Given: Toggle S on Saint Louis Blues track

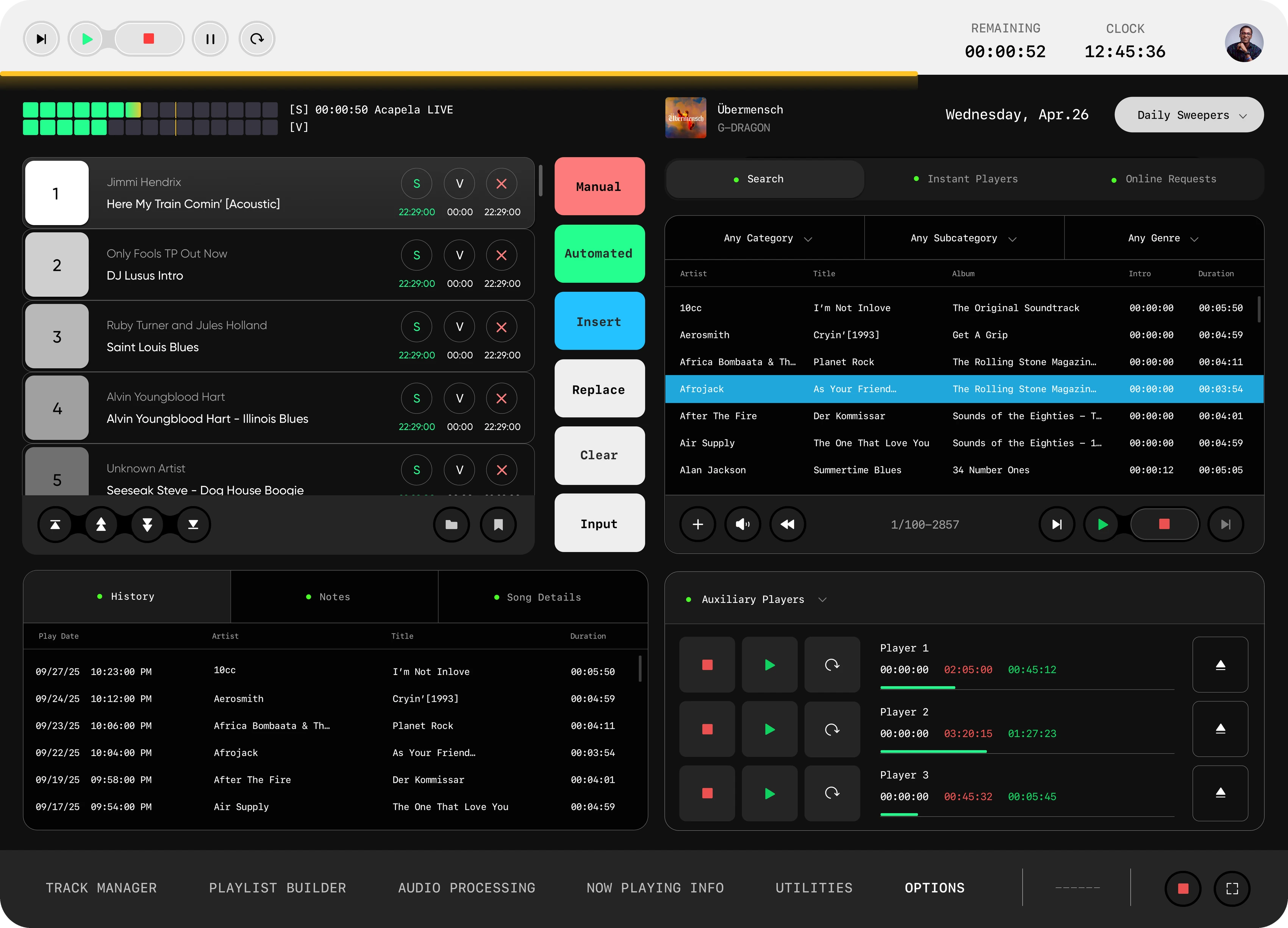Looking at the screenshot, I should 417,327.
